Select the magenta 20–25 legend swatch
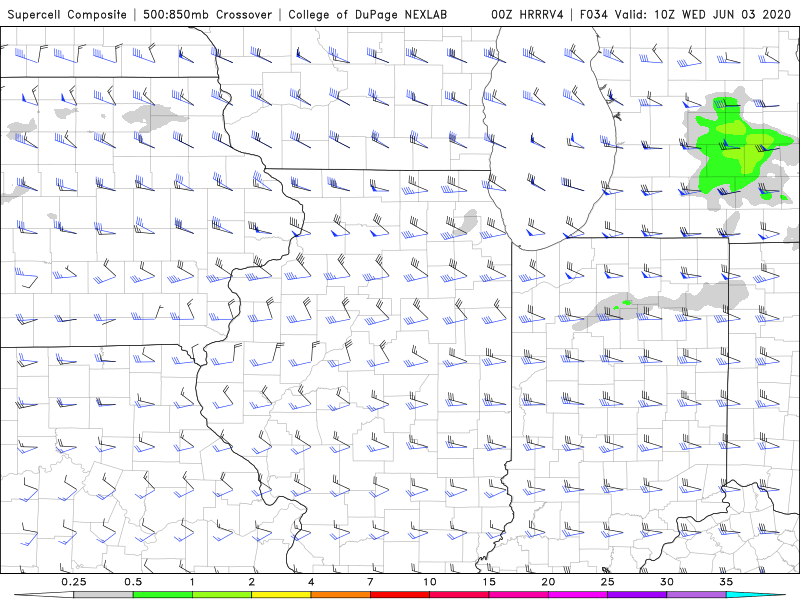Screen dimensions: 800x600 point(578,595)
